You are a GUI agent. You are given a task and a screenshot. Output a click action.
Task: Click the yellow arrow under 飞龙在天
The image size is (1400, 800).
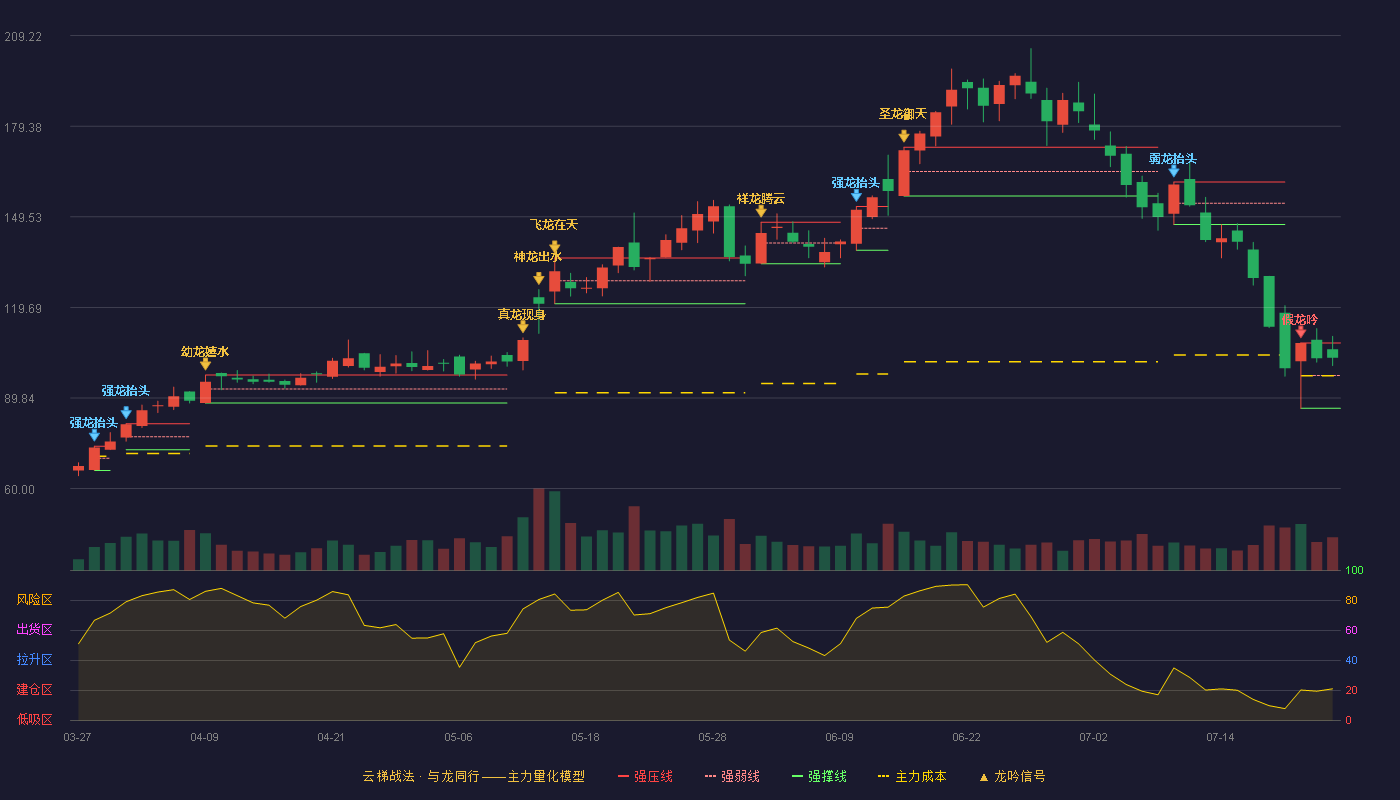click(555, 247)
